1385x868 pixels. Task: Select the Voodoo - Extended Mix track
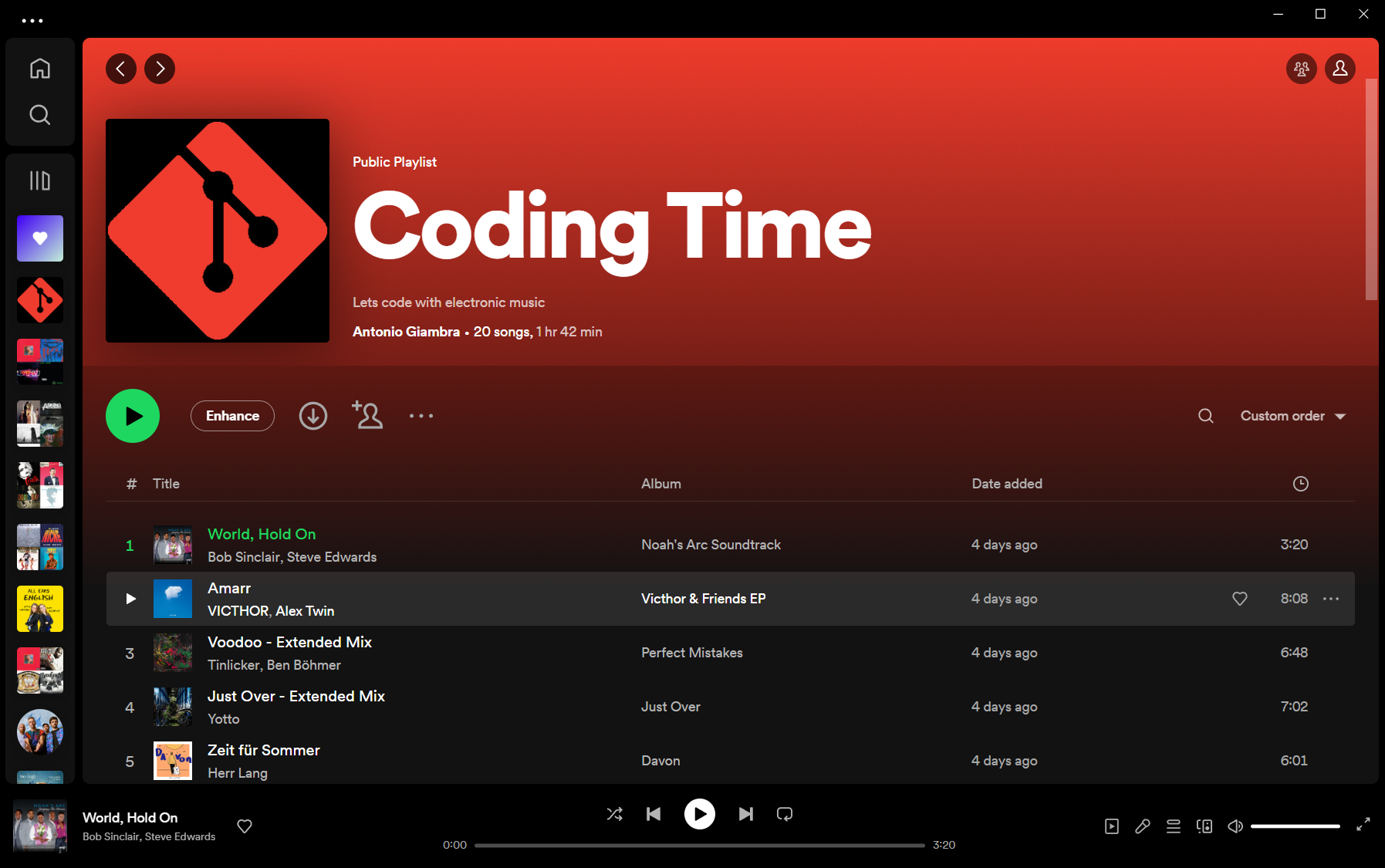click(289, 642)
